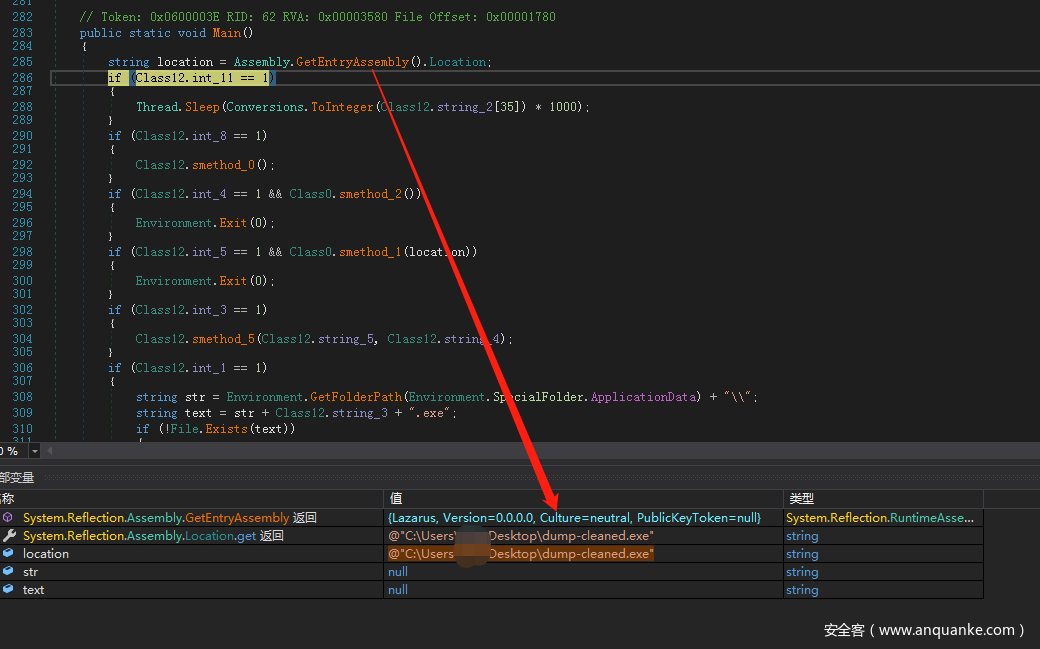Click Class0.smethod_1 on line 298
The image size is (1040, 649).
click(x=346, y=252)
